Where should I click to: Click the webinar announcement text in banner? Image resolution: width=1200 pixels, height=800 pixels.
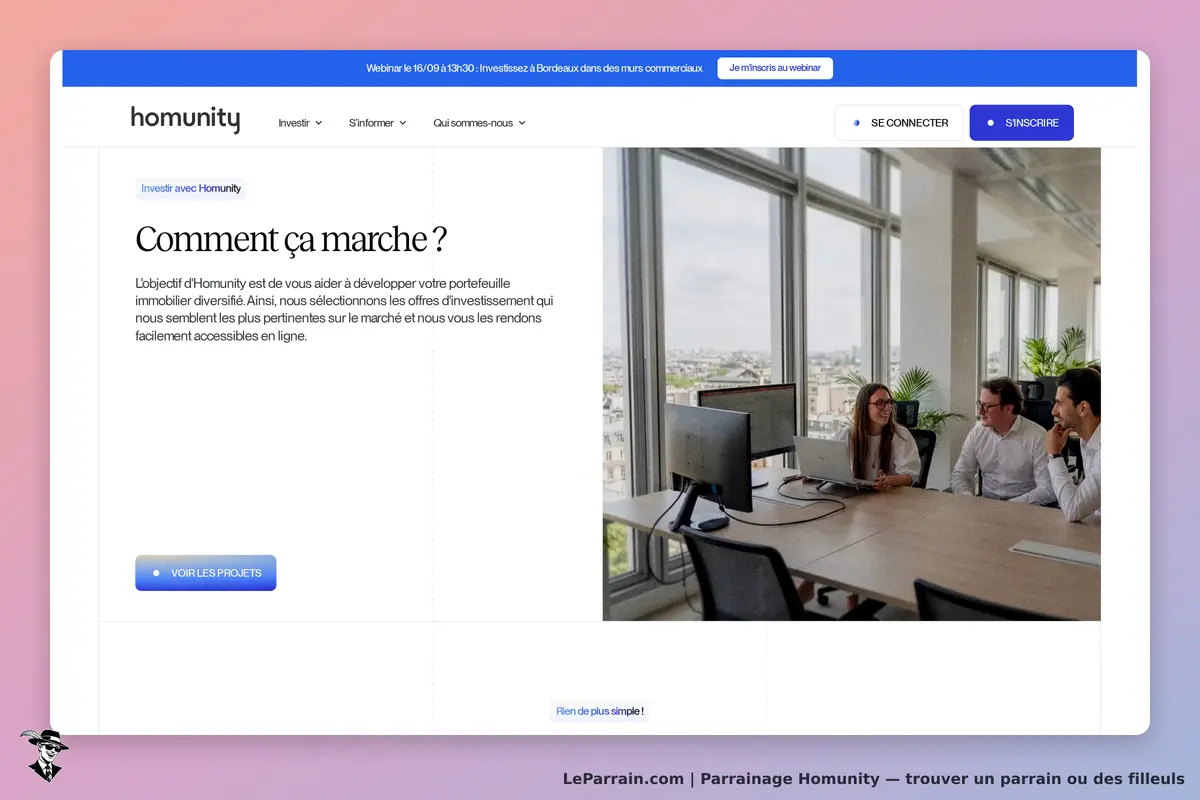534,68
